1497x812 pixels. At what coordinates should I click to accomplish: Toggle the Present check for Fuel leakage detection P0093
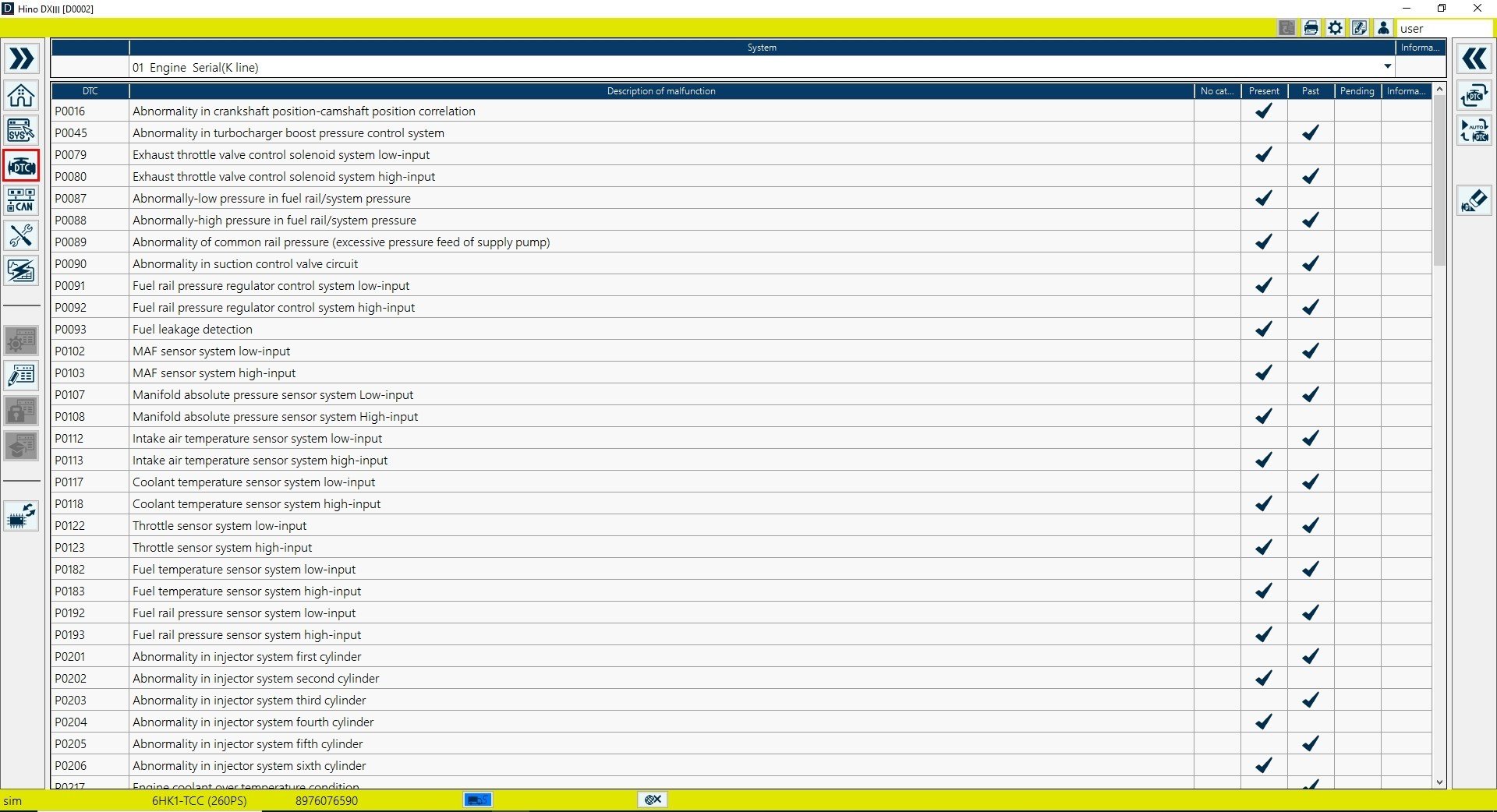[x=1264, y=329]
